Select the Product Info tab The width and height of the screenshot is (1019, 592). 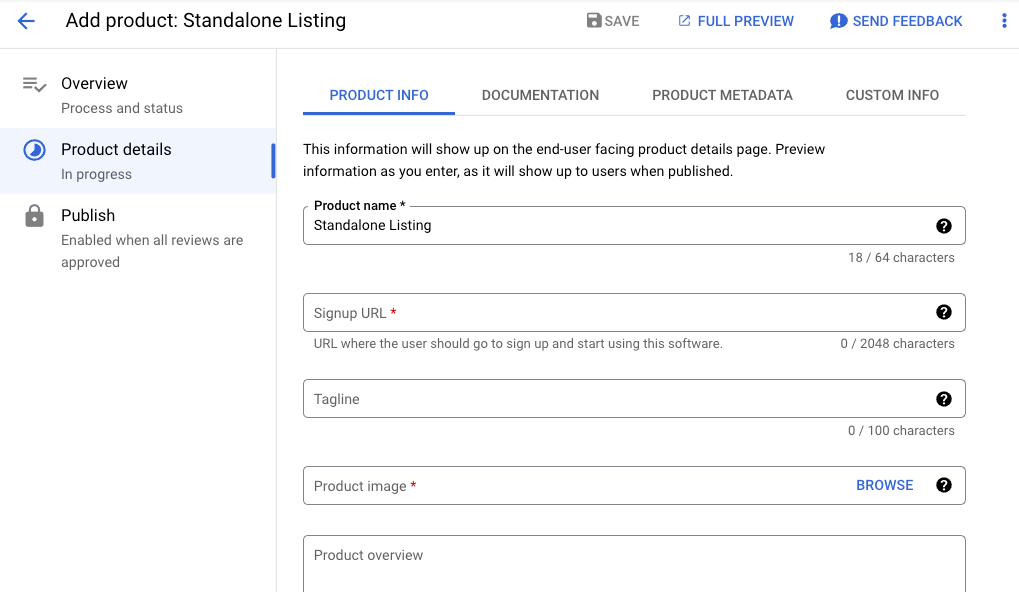pyautogui.click(x=379, y=95)
